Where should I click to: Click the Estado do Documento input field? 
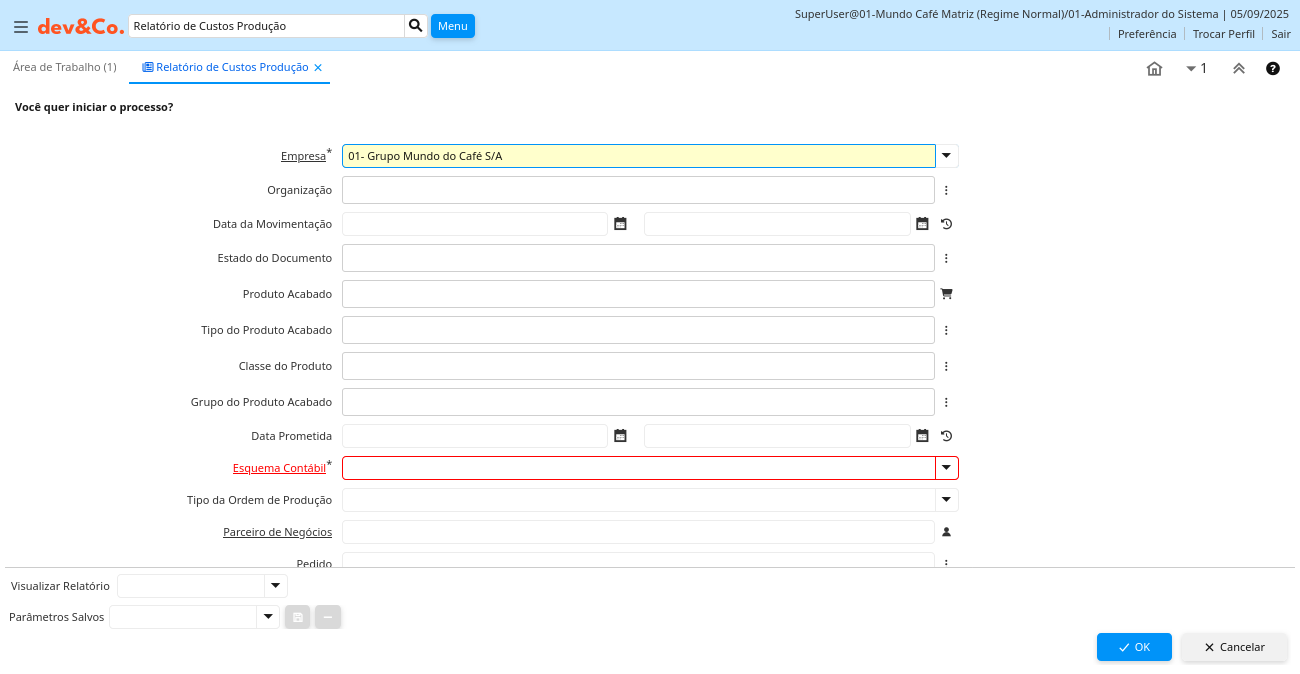tap(638, 258)
